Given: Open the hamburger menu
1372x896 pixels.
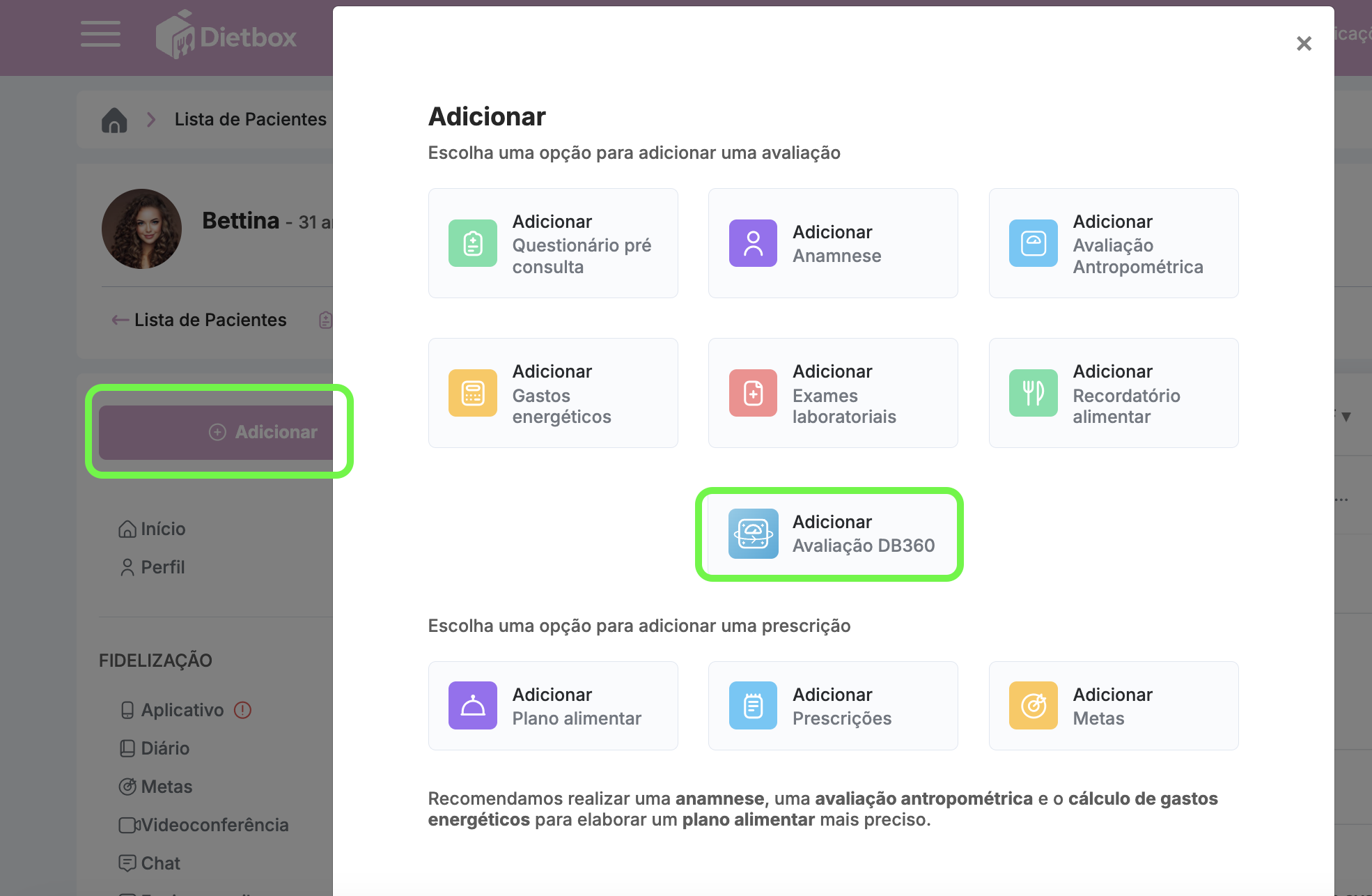Looking at the screenshot, I should tap(100, 34).
